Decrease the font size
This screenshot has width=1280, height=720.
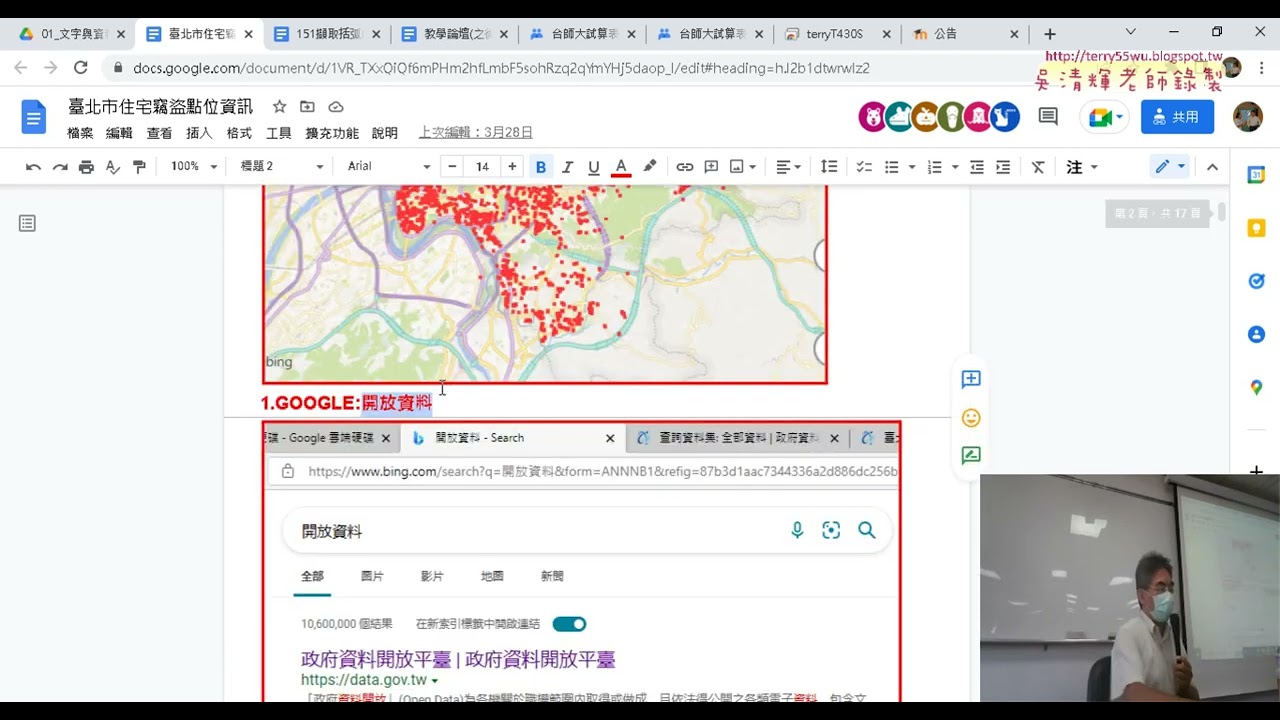(453, 167)
